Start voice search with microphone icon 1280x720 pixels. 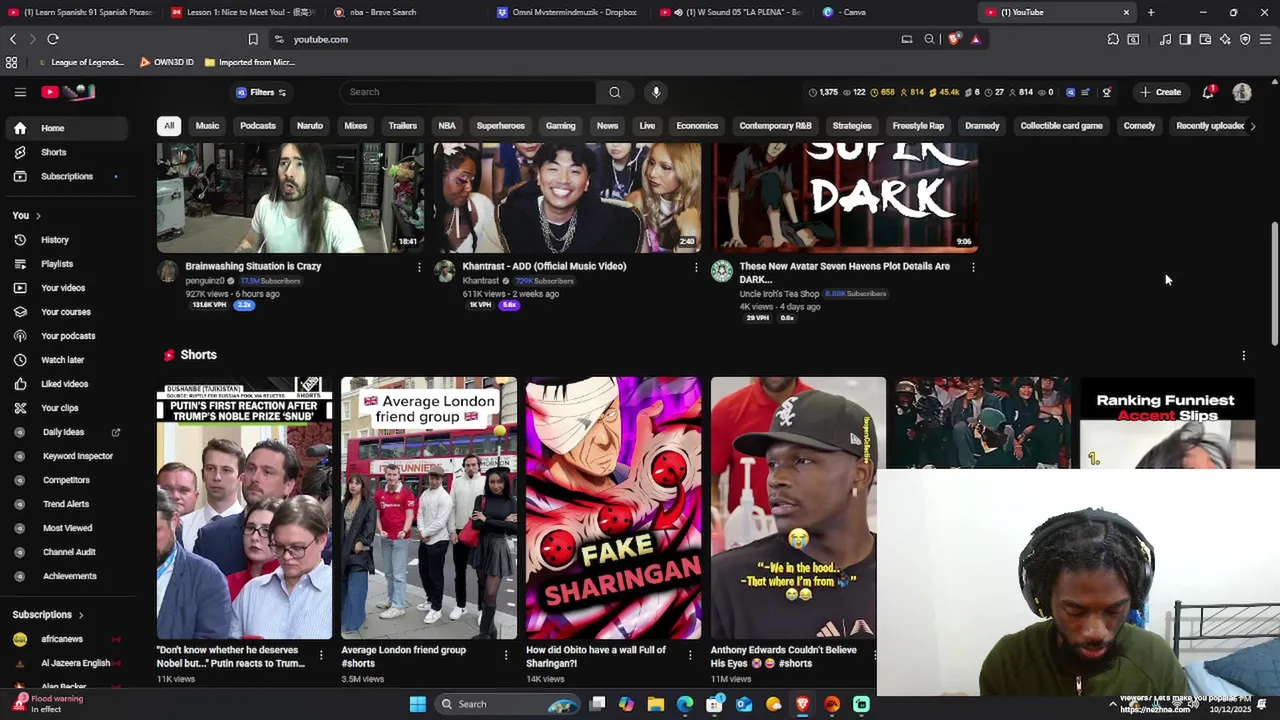pyautogui.click(x=656, y=92)
